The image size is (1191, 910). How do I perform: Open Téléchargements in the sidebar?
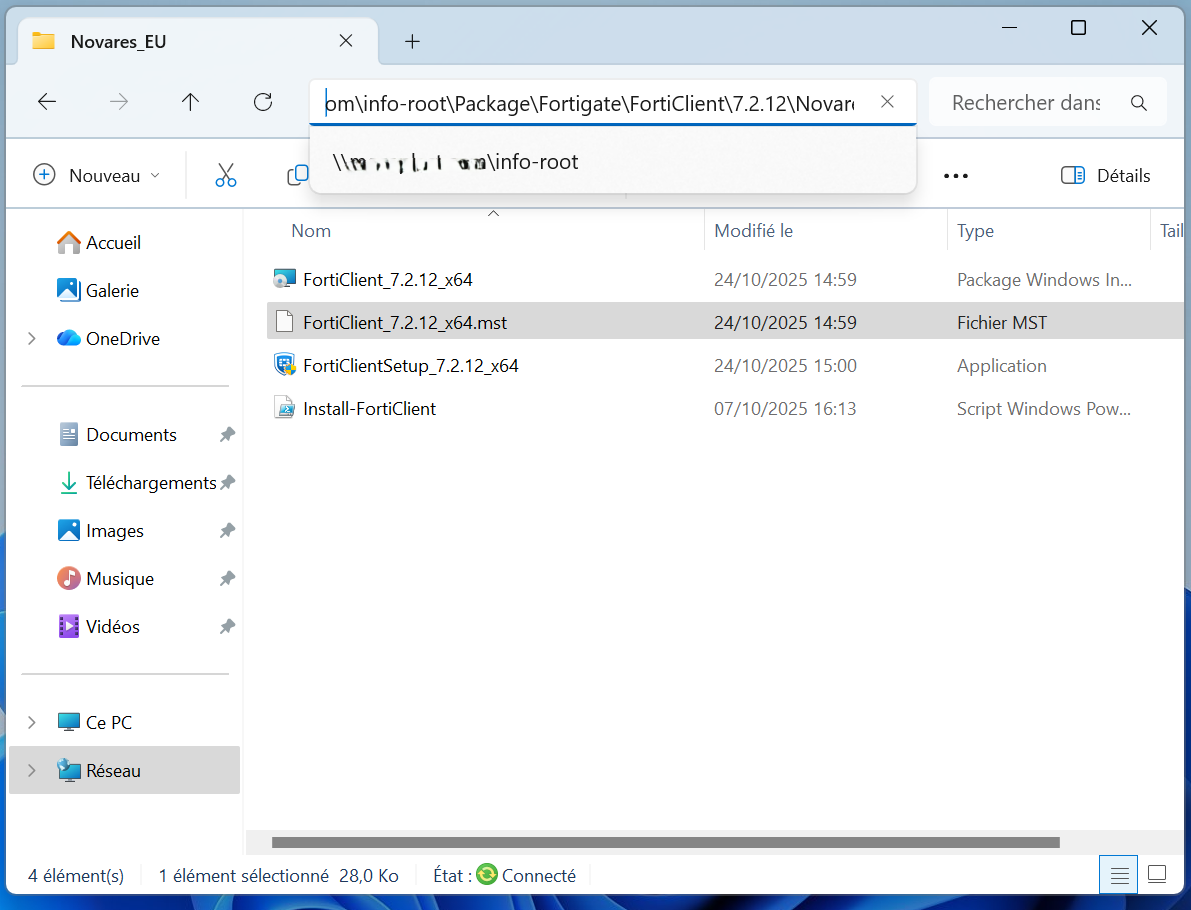[150, 483]
